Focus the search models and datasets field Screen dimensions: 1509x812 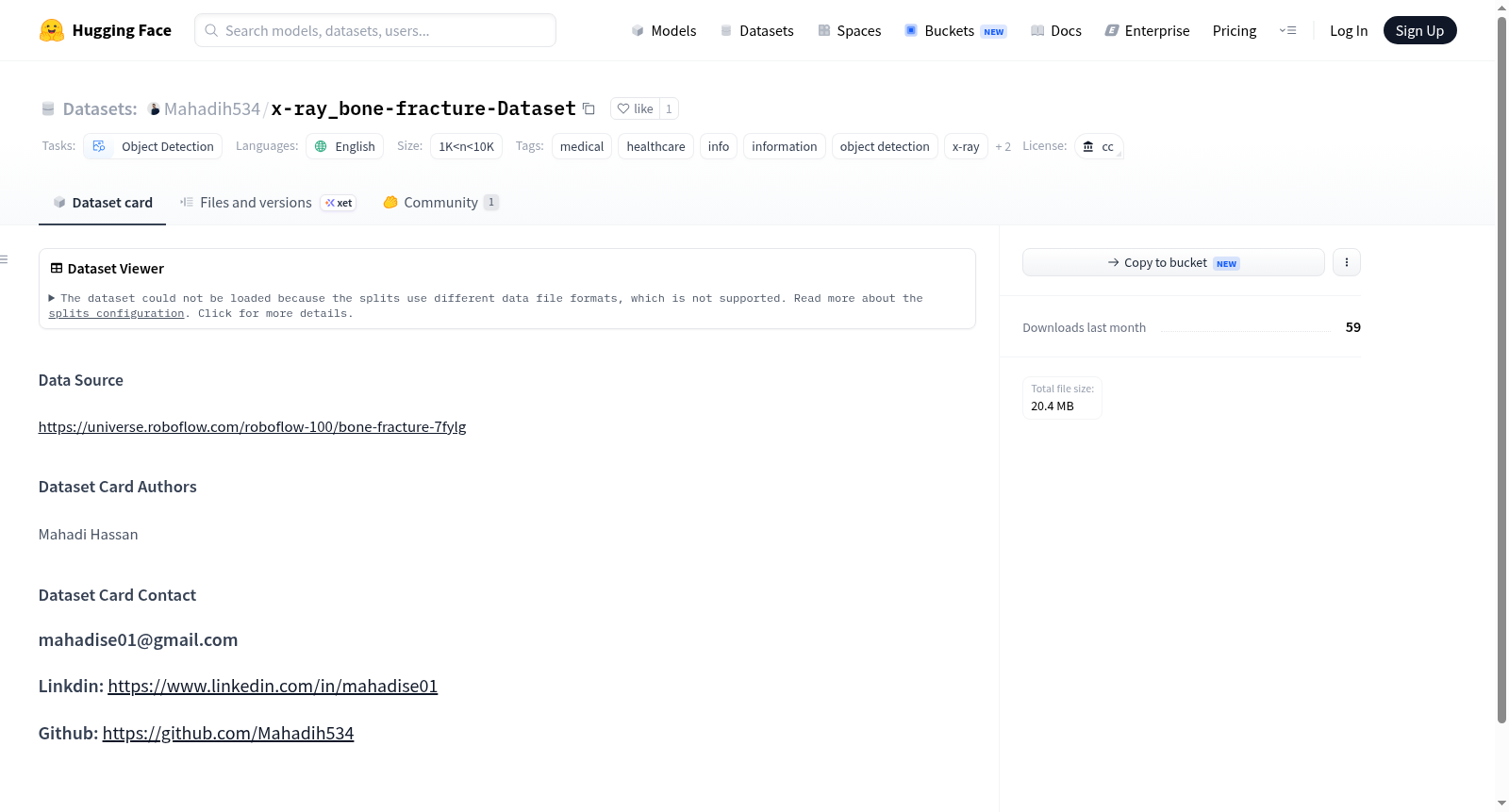click(375, 30)
